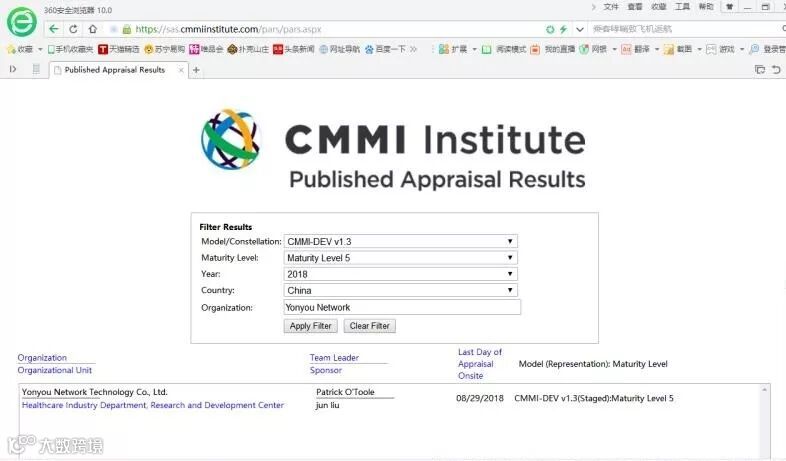Viewport: 786px width, 461px height.
Task: Open the 收藏 favorites star bookmark
Action: coord(20,49)
